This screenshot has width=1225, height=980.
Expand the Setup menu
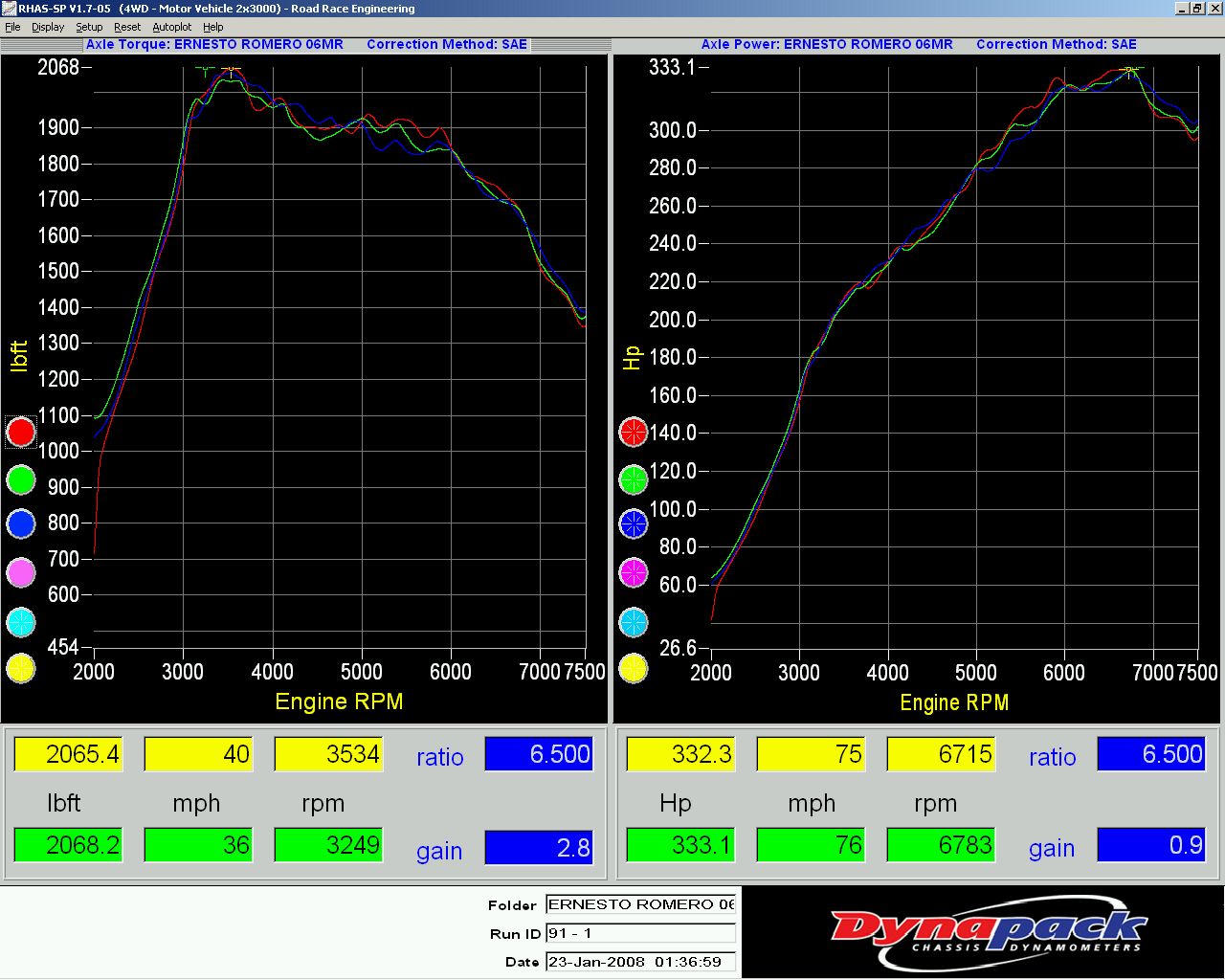[x=89, y=27]
